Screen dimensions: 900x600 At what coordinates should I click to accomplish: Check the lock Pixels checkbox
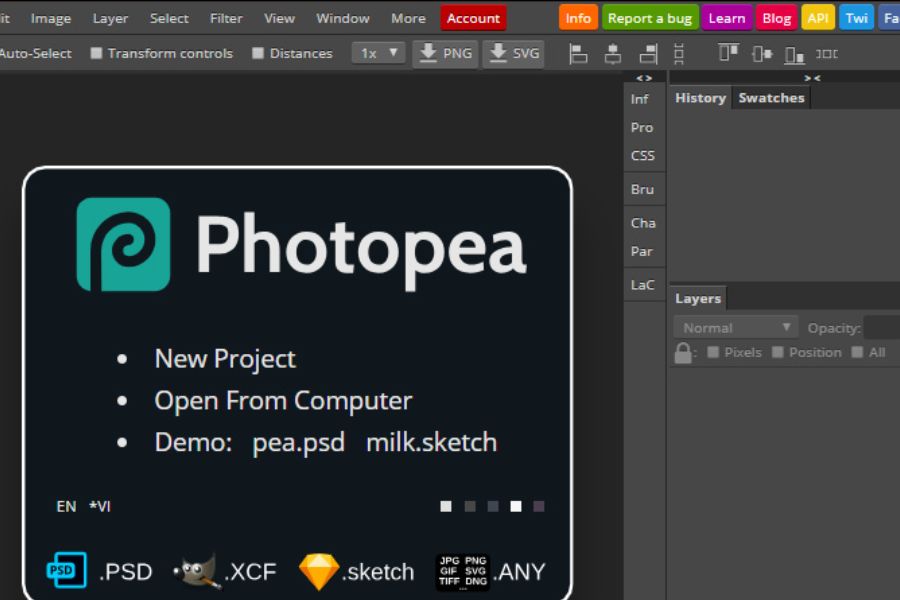click(x=713, y=352)
